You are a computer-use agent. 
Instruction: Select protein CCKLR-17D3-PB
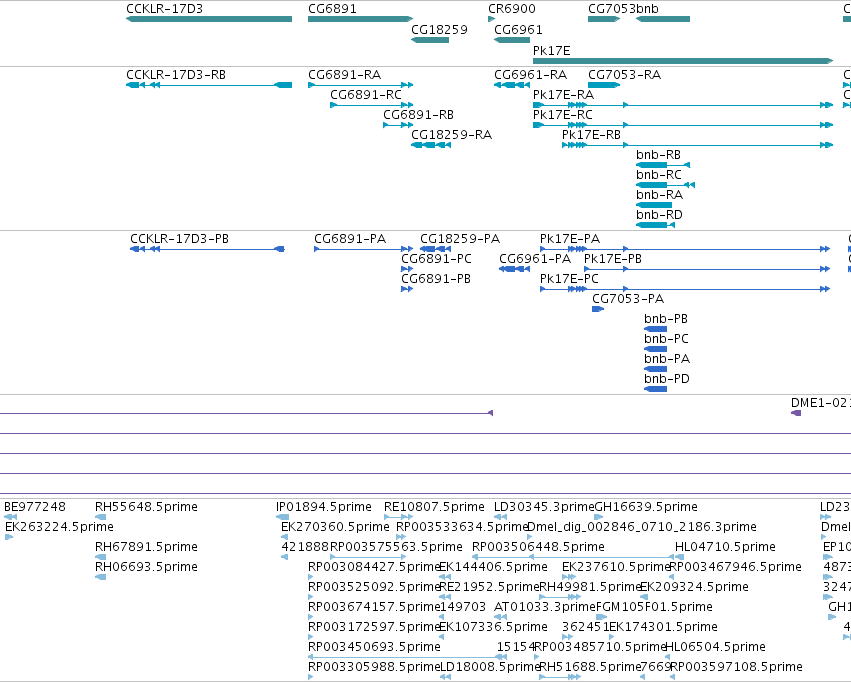[x=207, y=249]
